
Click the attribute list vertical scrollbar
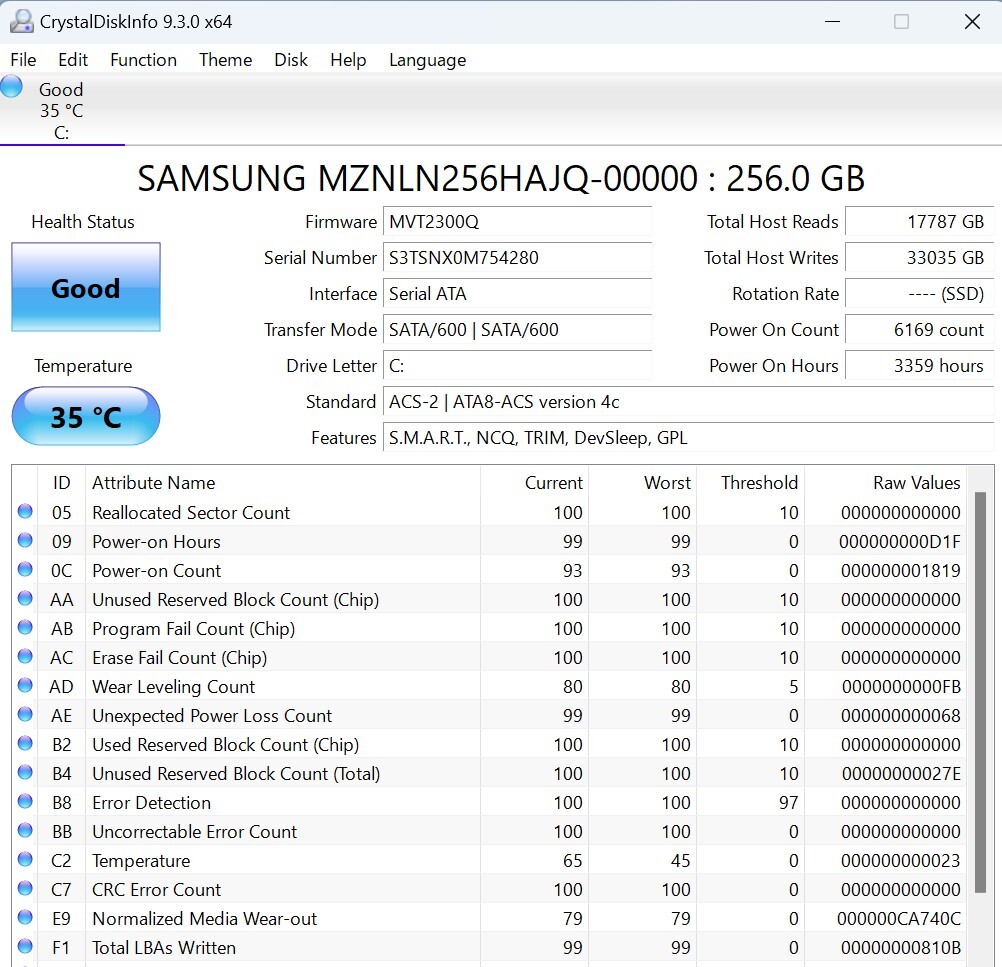981,690
